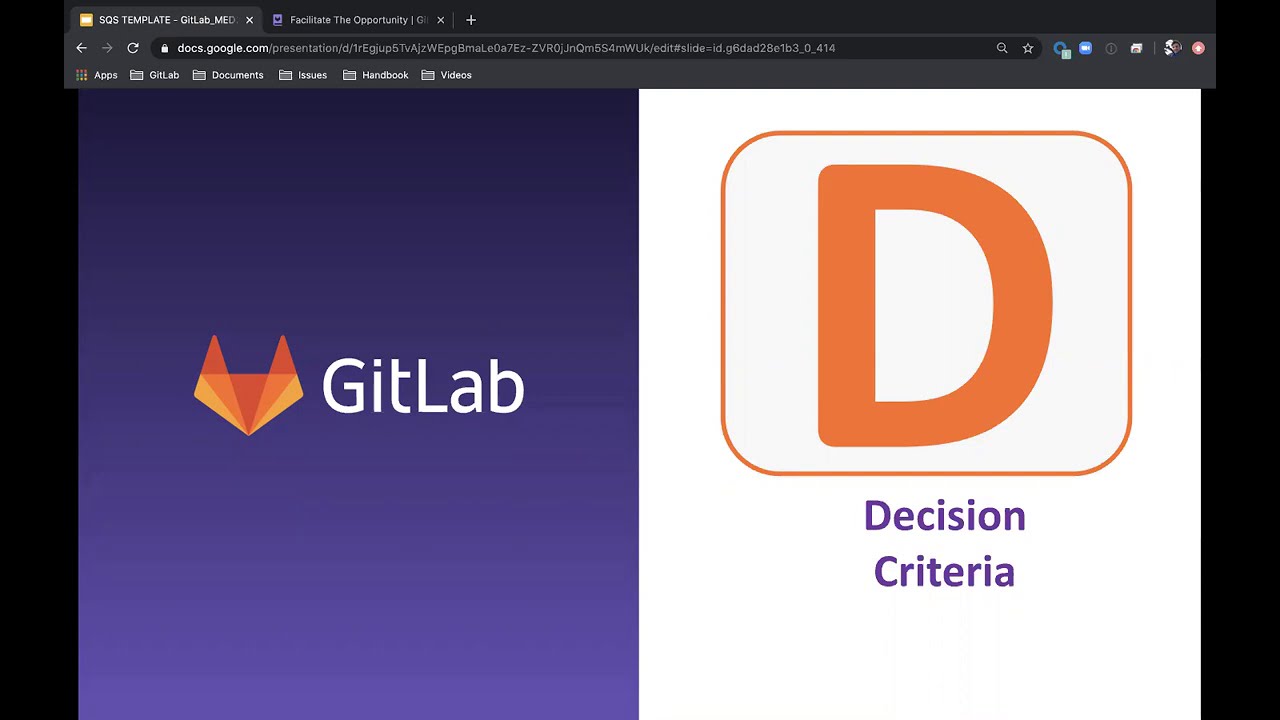Screen dimensions: 1280x720
Task: Open the Handbook bookmarks folder
Action: coord(375,75)
